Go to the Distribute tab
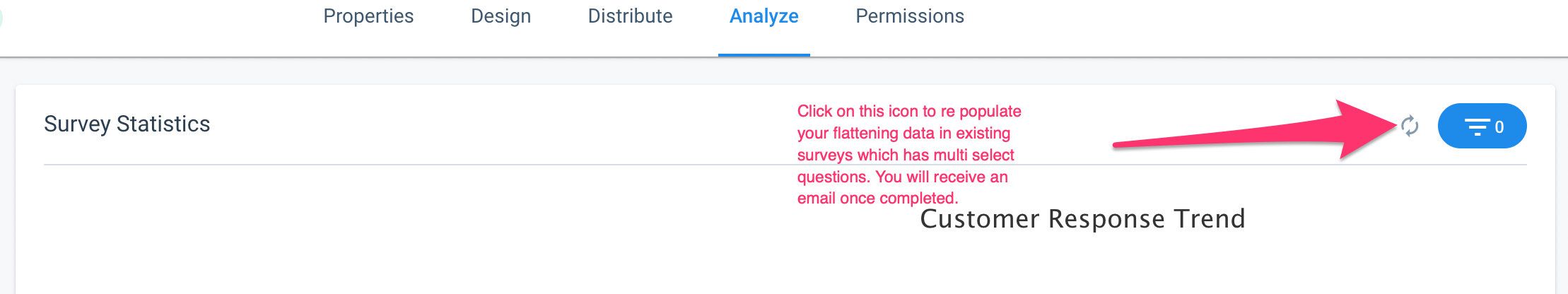 click(630, 16)
